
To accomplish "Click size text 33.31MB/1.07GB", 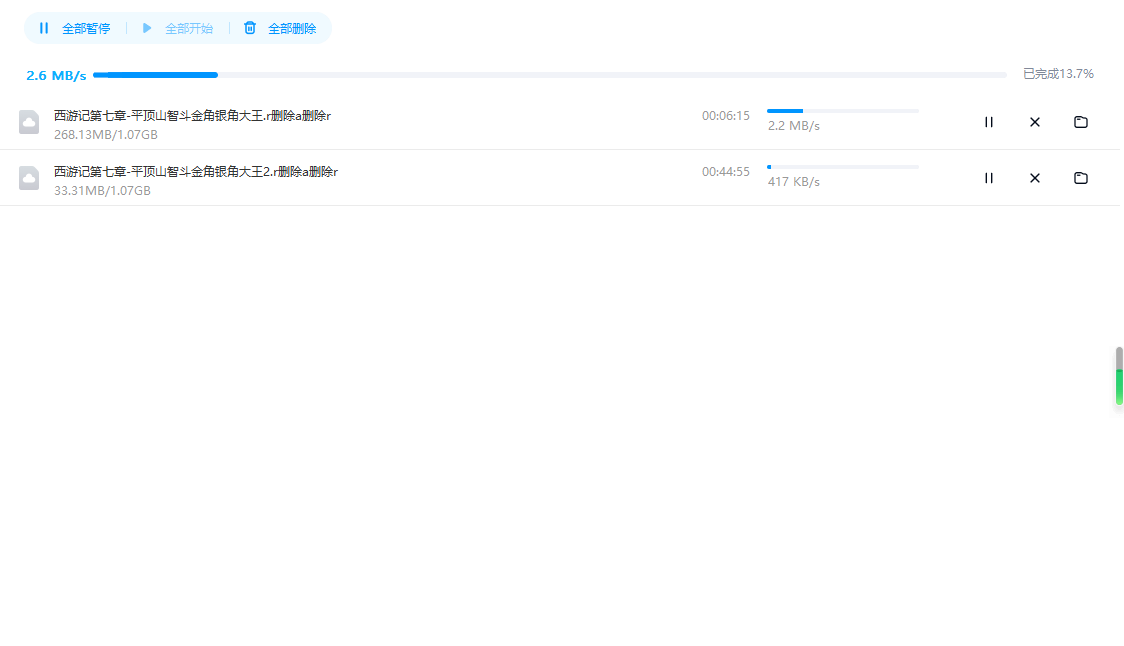I will tap(102, 191).
